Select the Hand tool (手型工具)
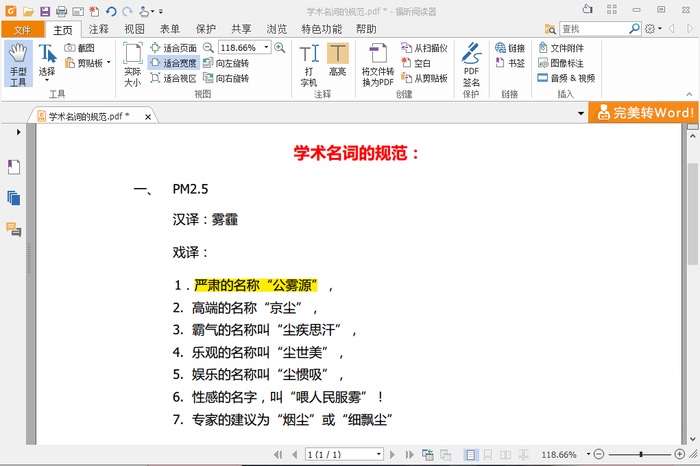This screenshot has width=700, height=466. tap(18, 65)
